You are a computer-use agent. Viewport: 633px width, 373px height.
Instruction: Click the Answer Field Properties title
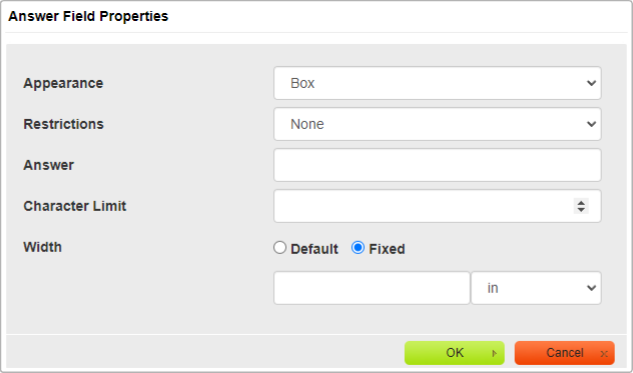pos(88,16)
